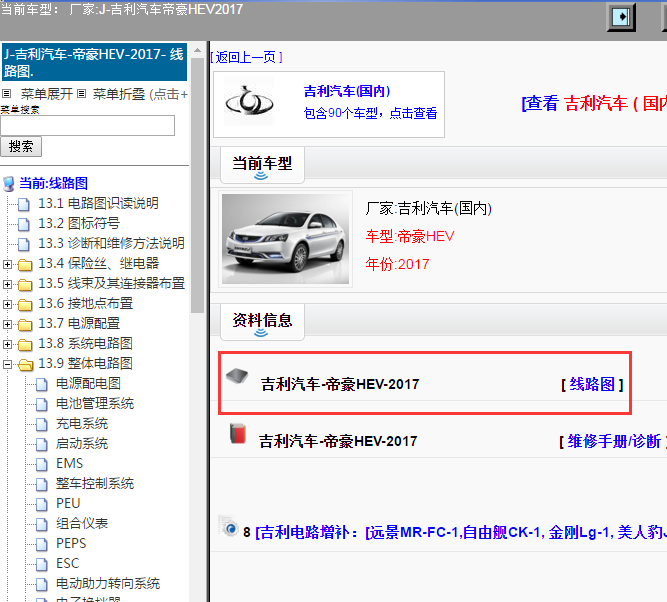Click the gray wiring diagram book icon
This screenshot has height=602, width=667.
[x=237, y=376]
